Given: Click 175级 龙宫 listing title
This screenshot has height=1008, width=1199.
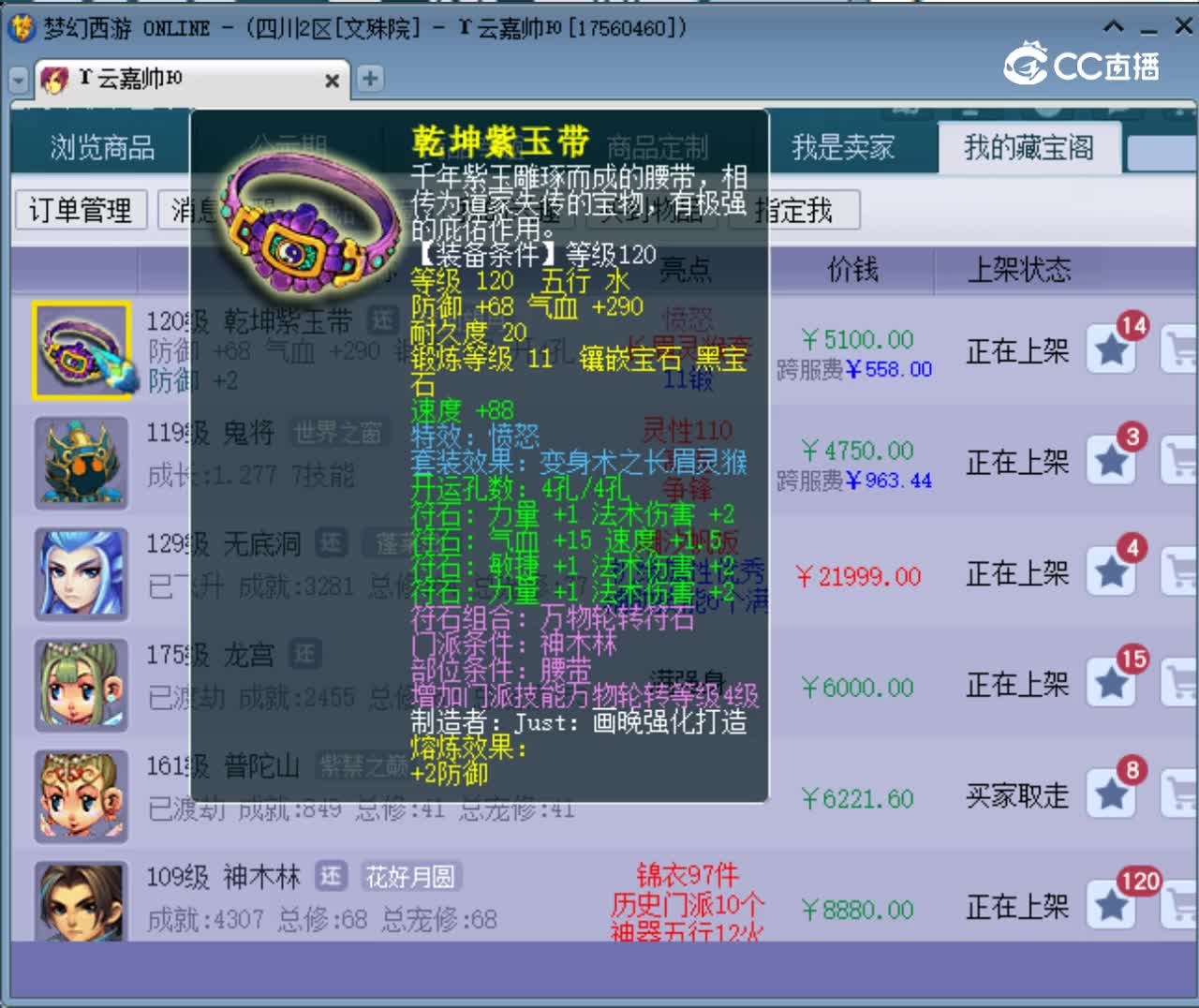Looking at the screenshot, I should coord(210,655).
